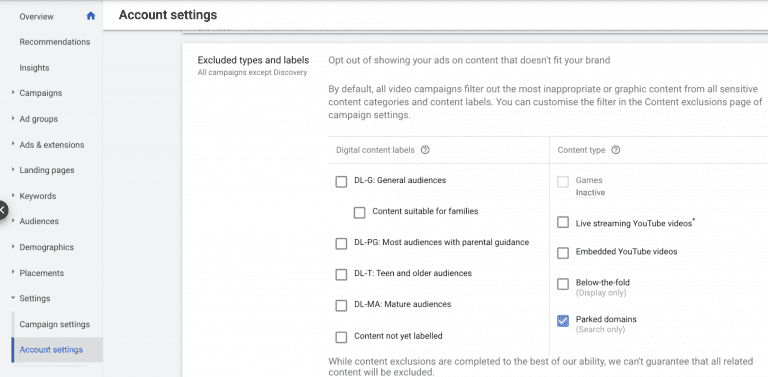Screen dimensions: 768x377
Task: Click '(Display only)' note under Below-the-fold
Action: tap(601, 293)
